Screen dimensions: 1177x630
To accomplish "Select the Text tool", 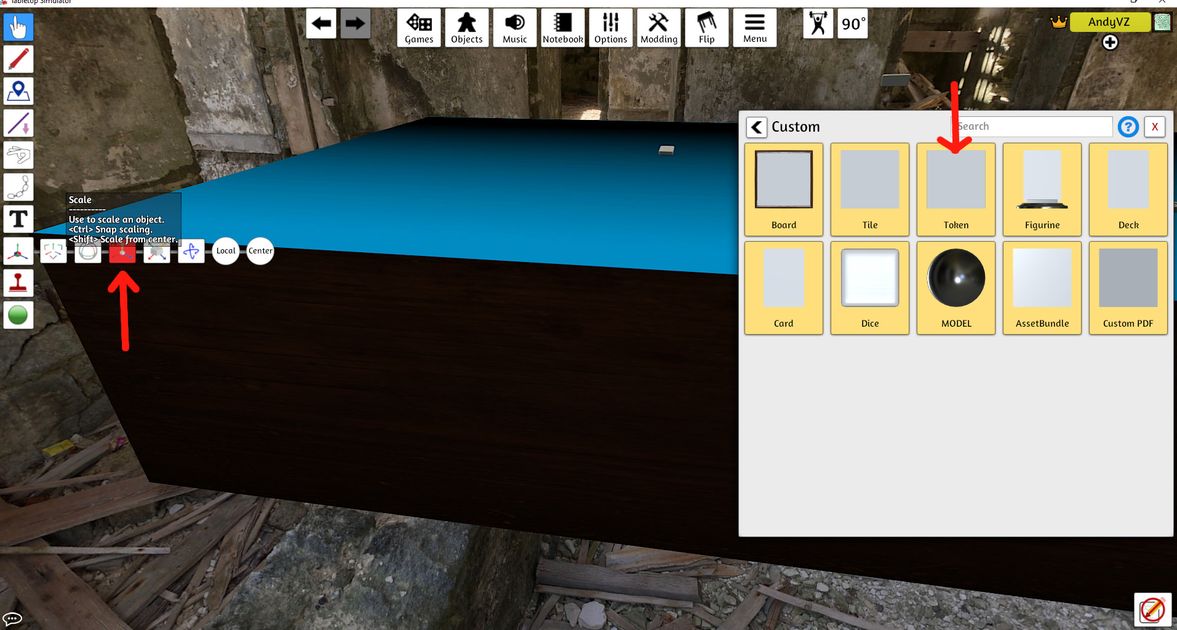I will pyautogui.click(x=18, y=219).
